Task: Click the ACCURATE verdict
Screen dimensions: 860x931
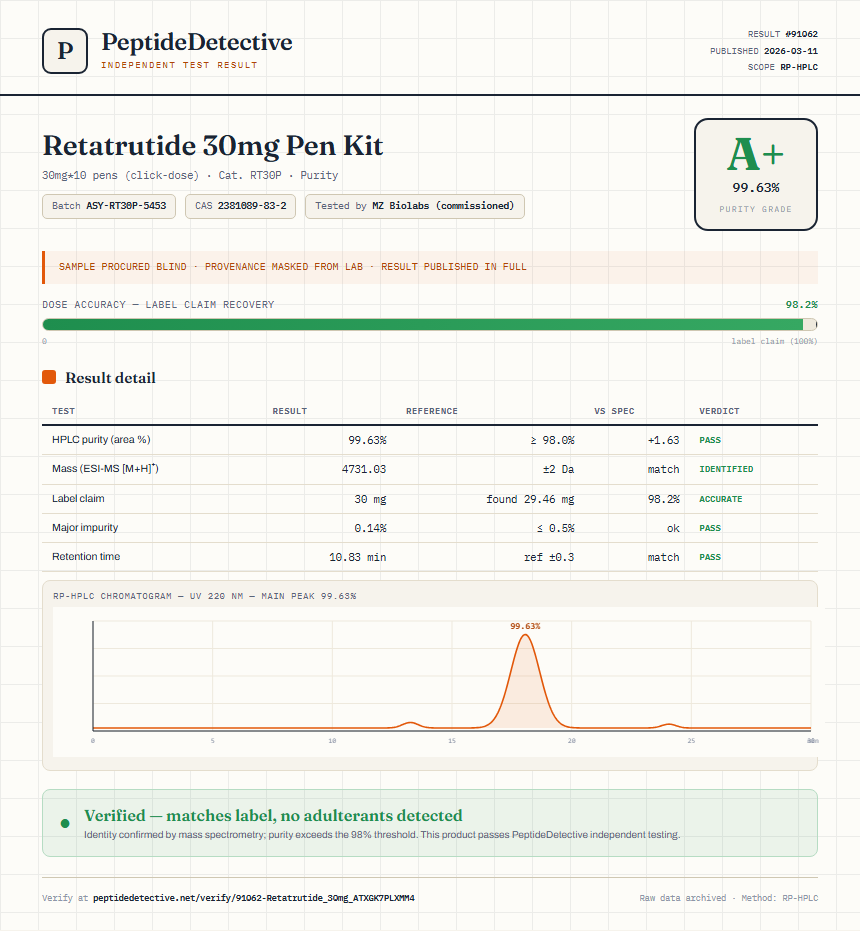Action: click(x=720, y=499)
